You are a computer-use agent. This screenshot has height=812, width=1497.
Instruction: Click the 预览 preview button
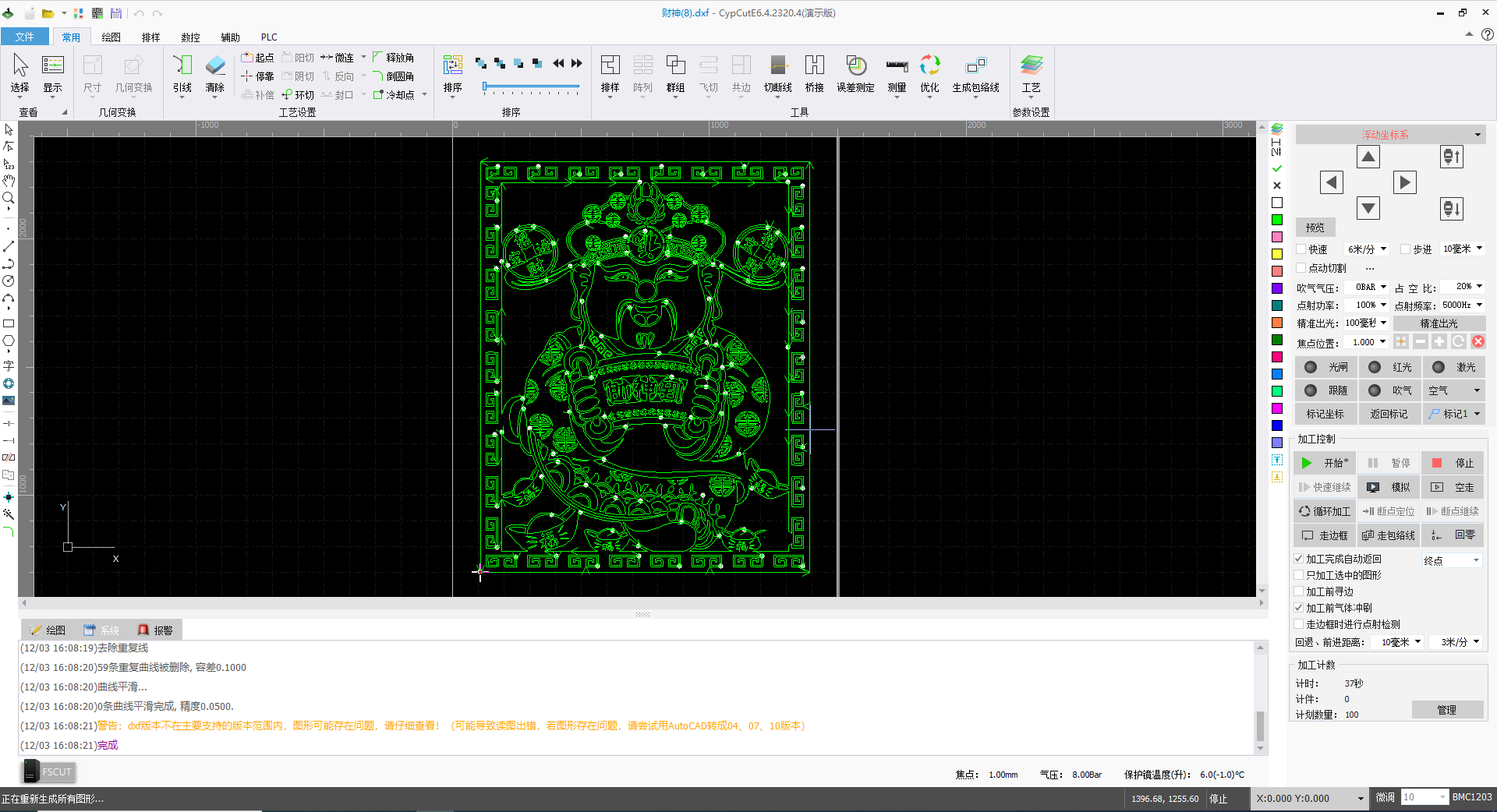[x=1315, y=228]
